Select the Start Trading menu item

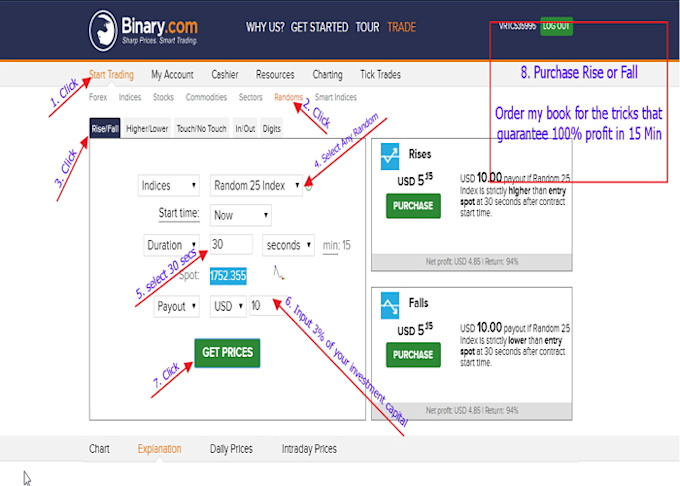click(x=111, y=75)
